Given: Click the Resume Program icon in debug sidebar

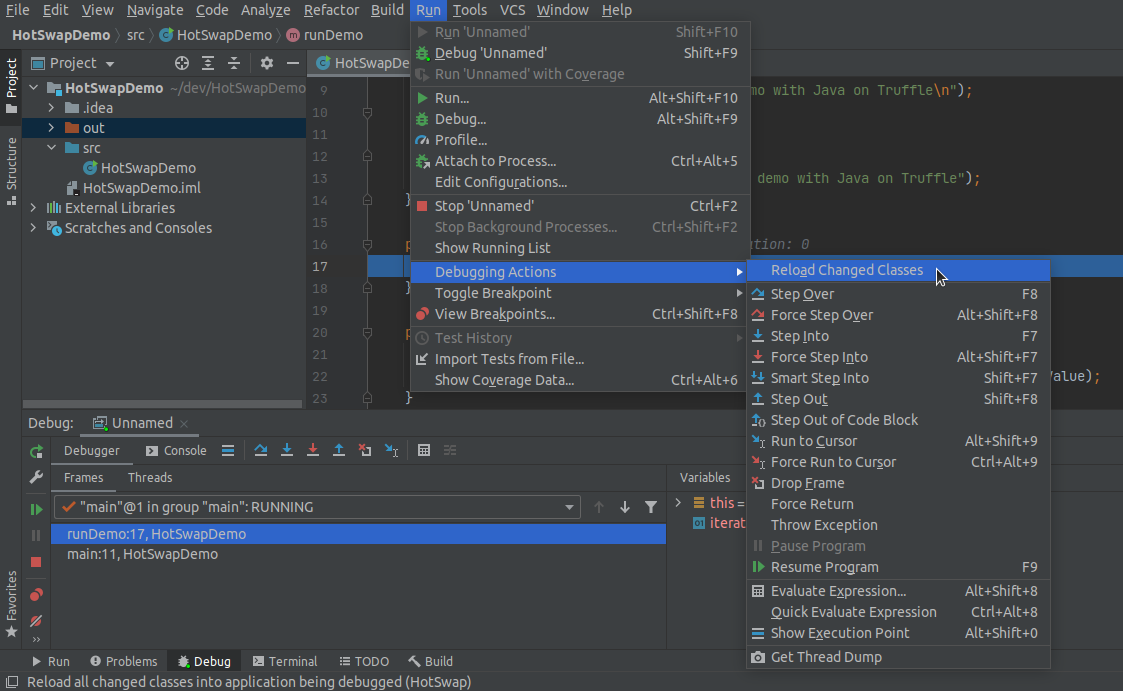Looking at the screenshot, I should click(36, 509).
